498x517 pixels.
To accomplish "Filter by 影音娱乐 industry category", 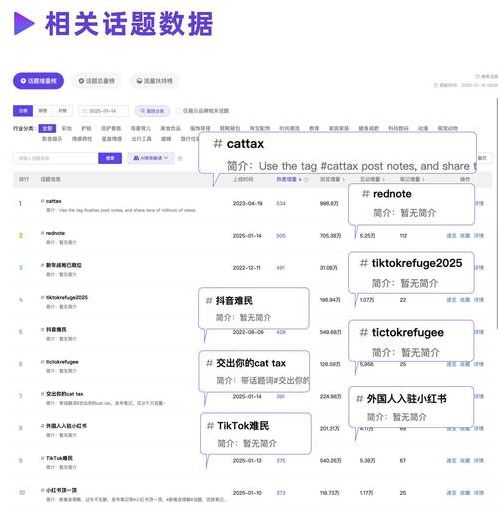I will [52, 139].
